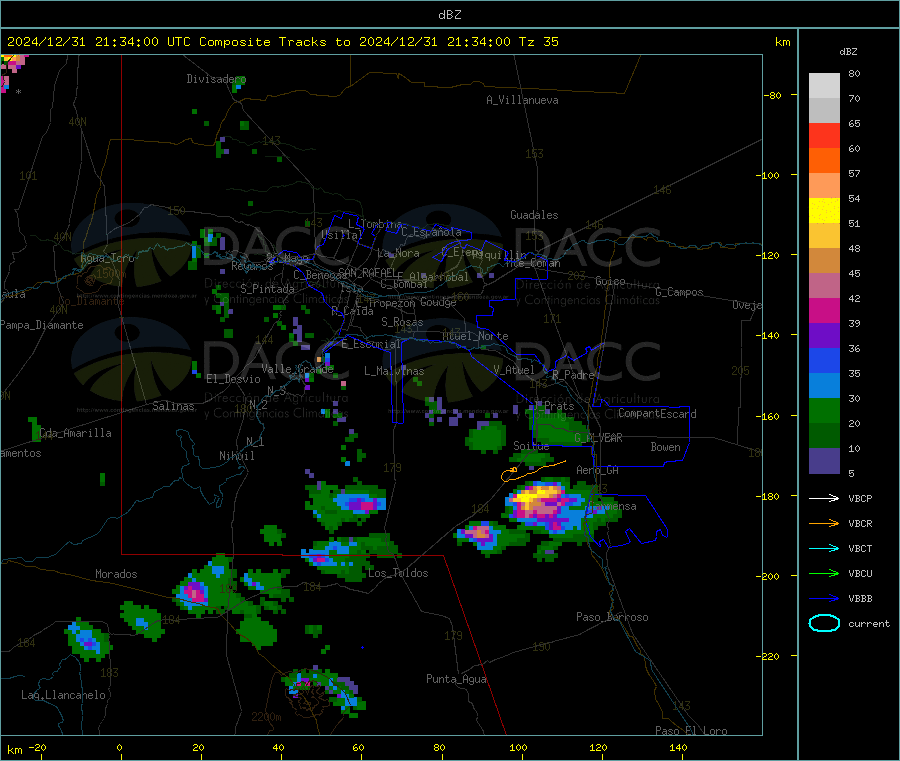Click the '80' value at the top of the color scale
This screenshot has height=761, width=900.
coord(854,73)
